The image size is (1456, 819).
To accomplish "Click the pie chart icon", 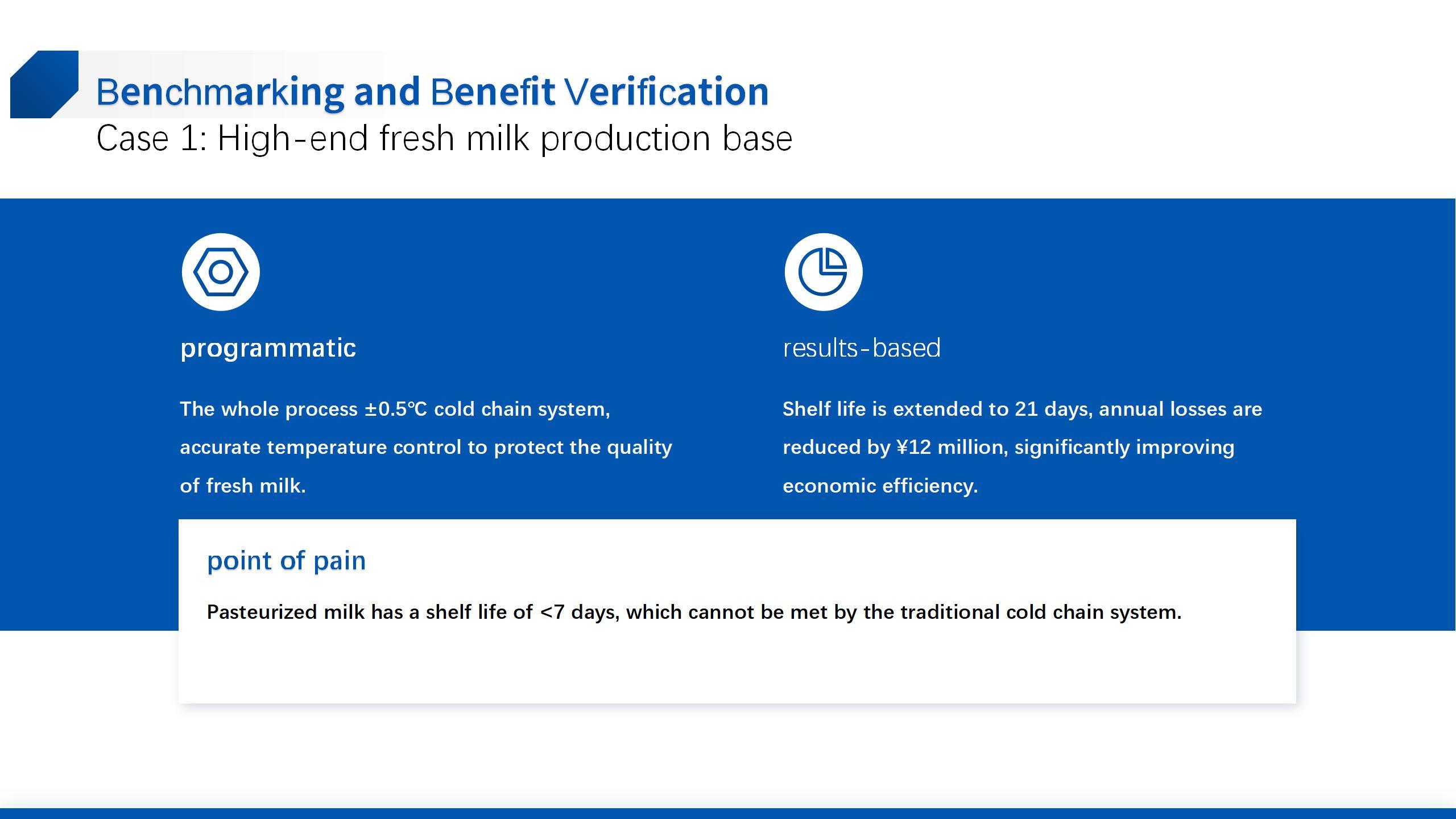I will pos(824,272).
